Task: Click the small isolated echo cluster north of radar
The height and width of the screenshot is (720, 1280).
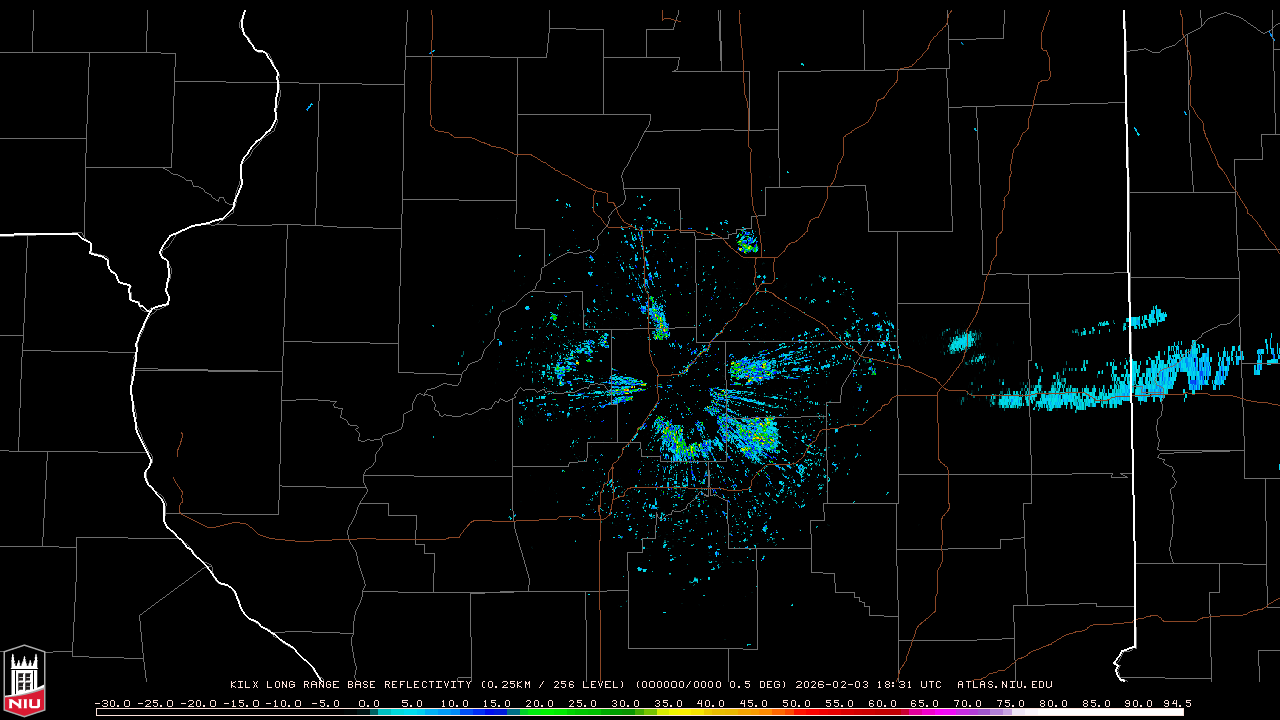Action: [746, 240]
